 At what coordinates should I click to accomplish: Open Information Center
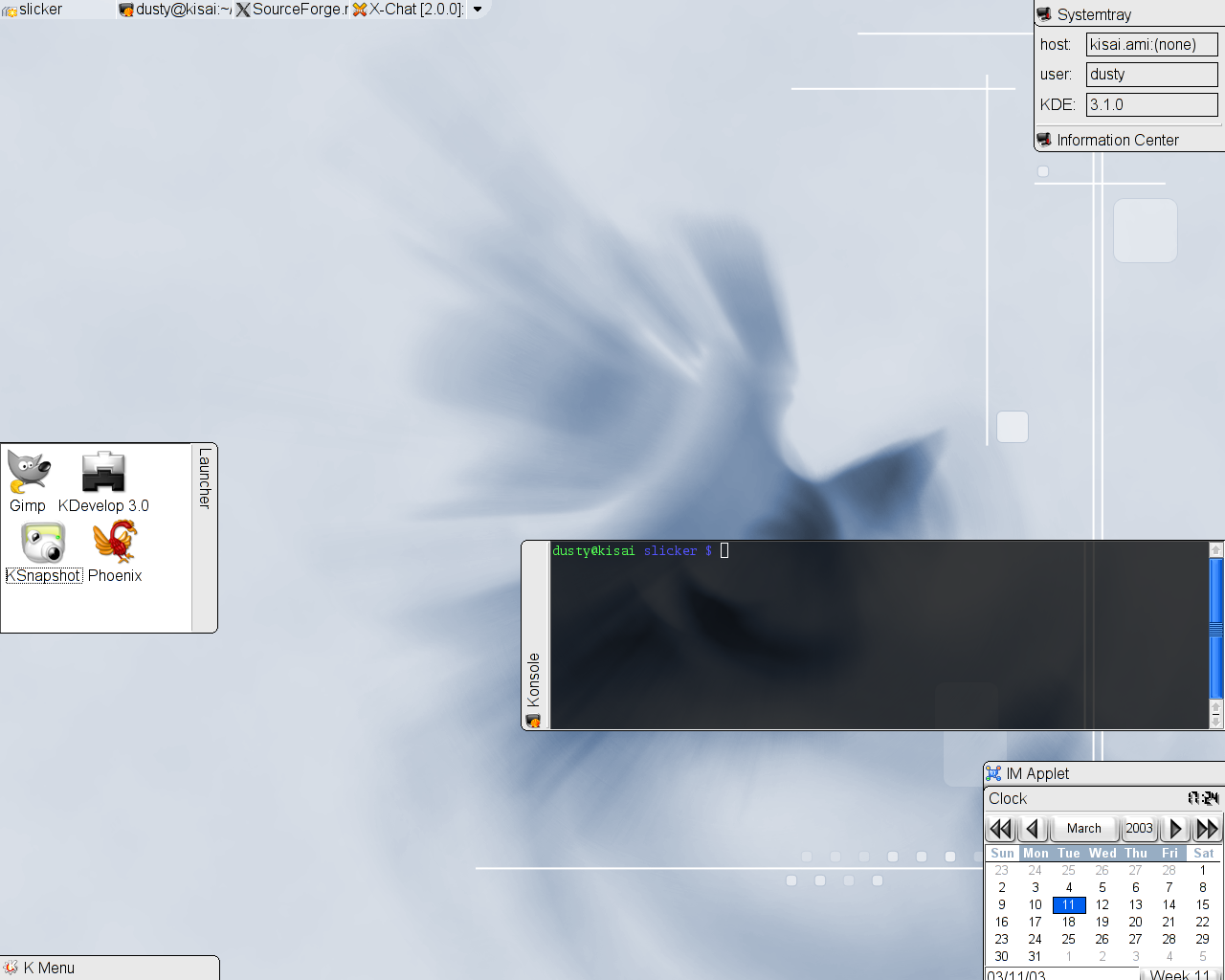point(1130,140)
